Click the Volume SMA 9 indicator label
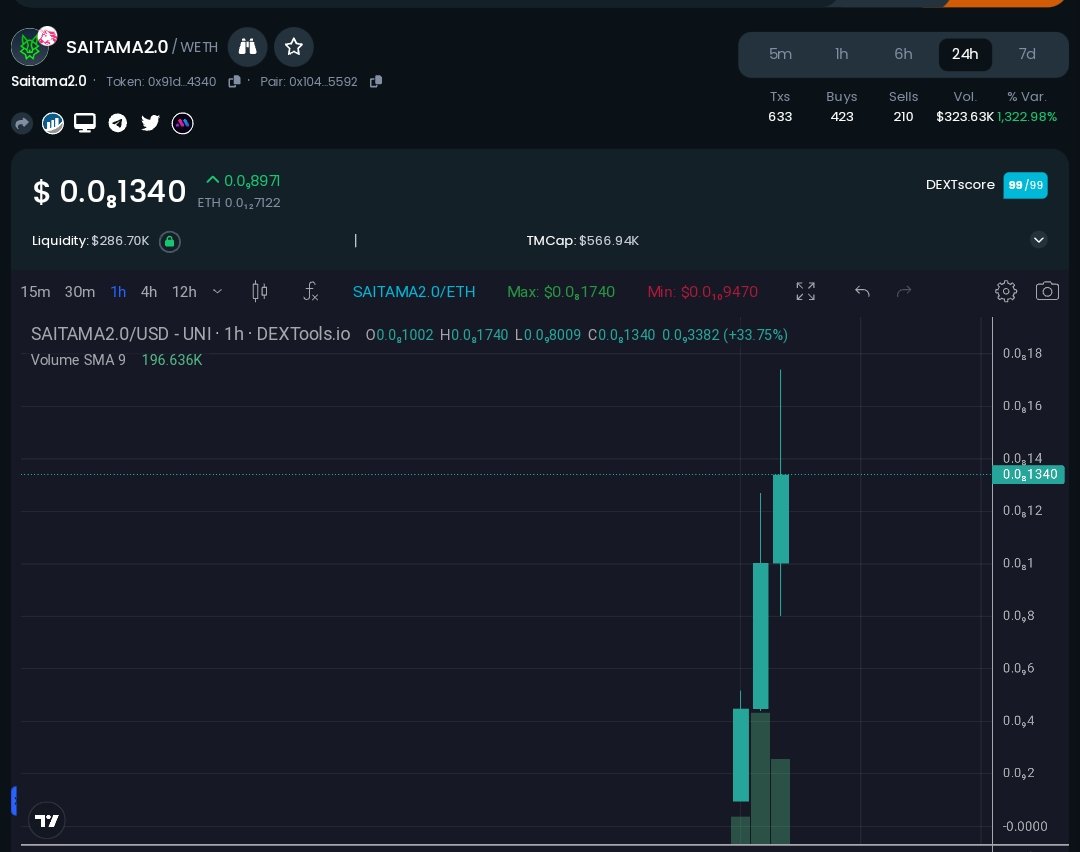The height and width of the screenshot is (852, 1080). coord(78,360)
